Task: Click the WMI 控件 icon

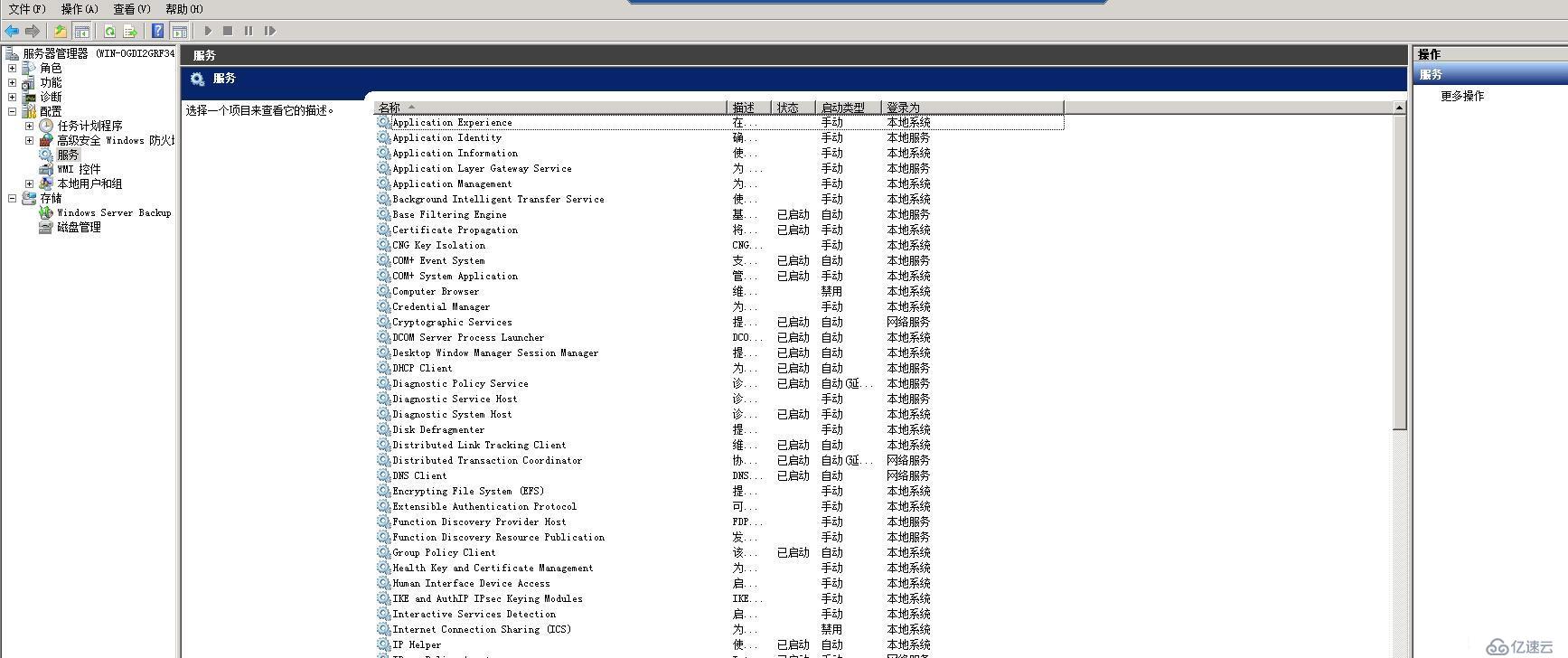Action: pyautogui.click(x=46, y=169)
